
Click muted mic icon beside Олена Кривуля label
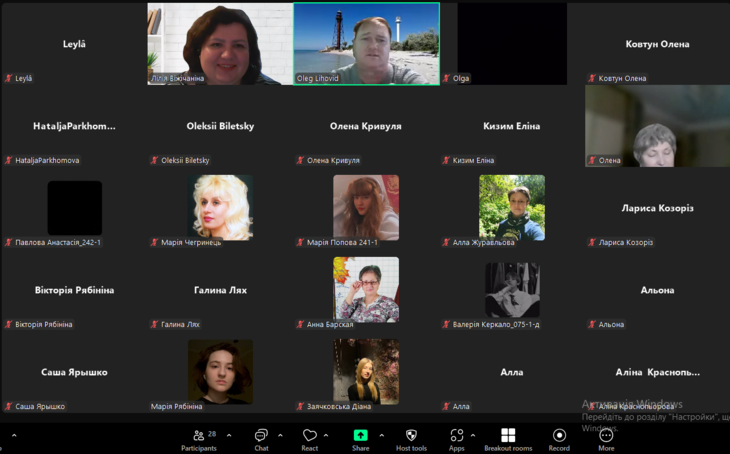click(x=300, y=160)
